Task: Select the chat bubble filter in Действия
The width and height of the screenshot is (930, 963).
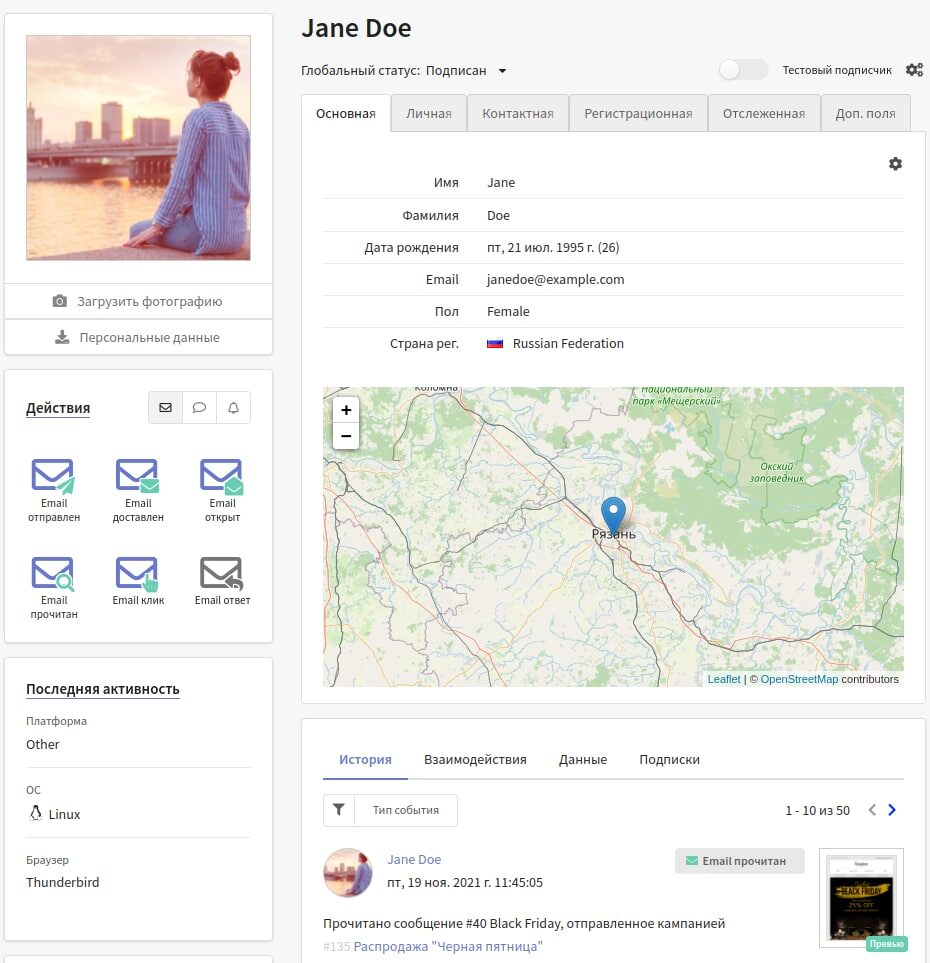Action: [199, 407]
